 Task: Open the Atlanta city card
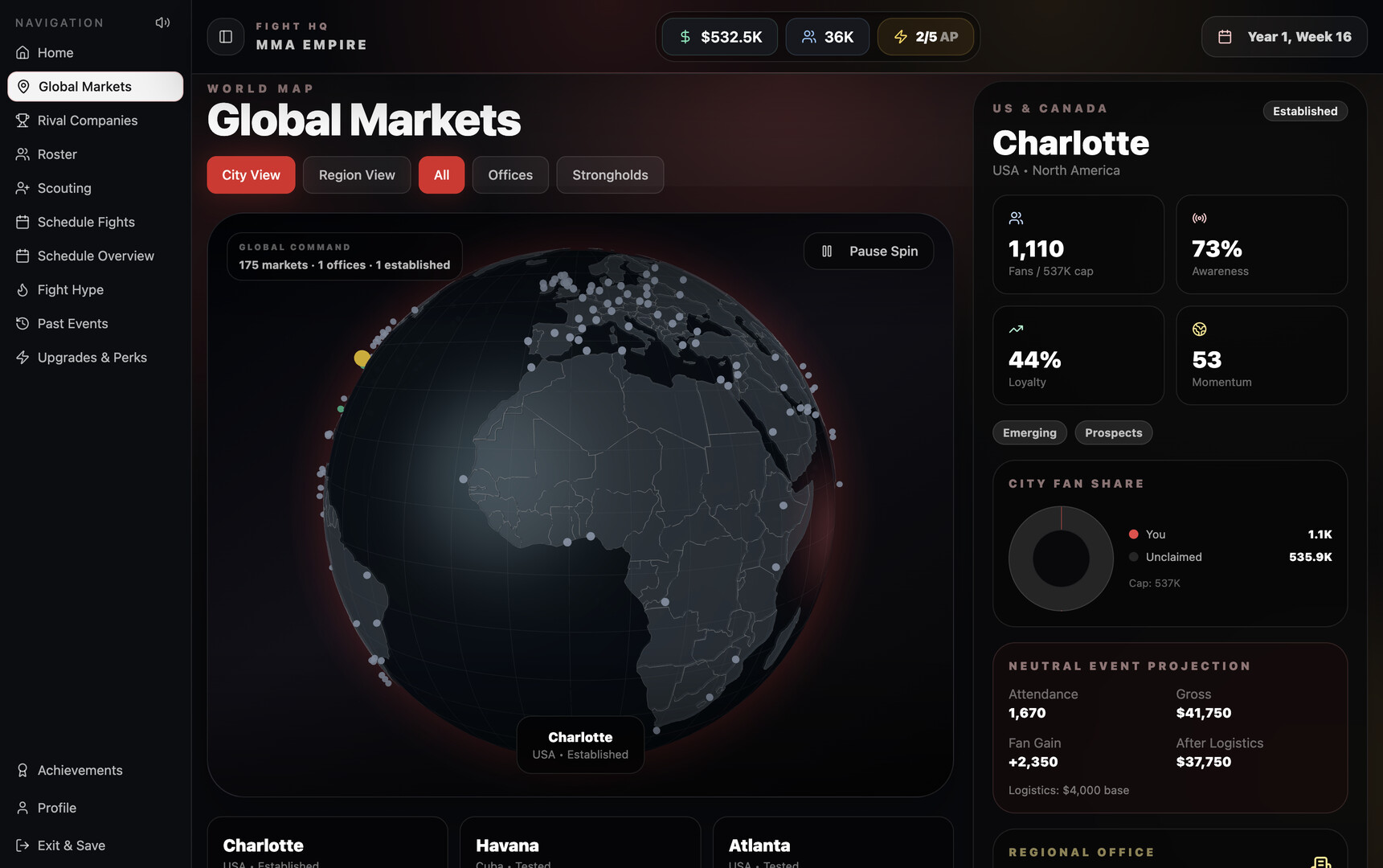click(833, 842)
